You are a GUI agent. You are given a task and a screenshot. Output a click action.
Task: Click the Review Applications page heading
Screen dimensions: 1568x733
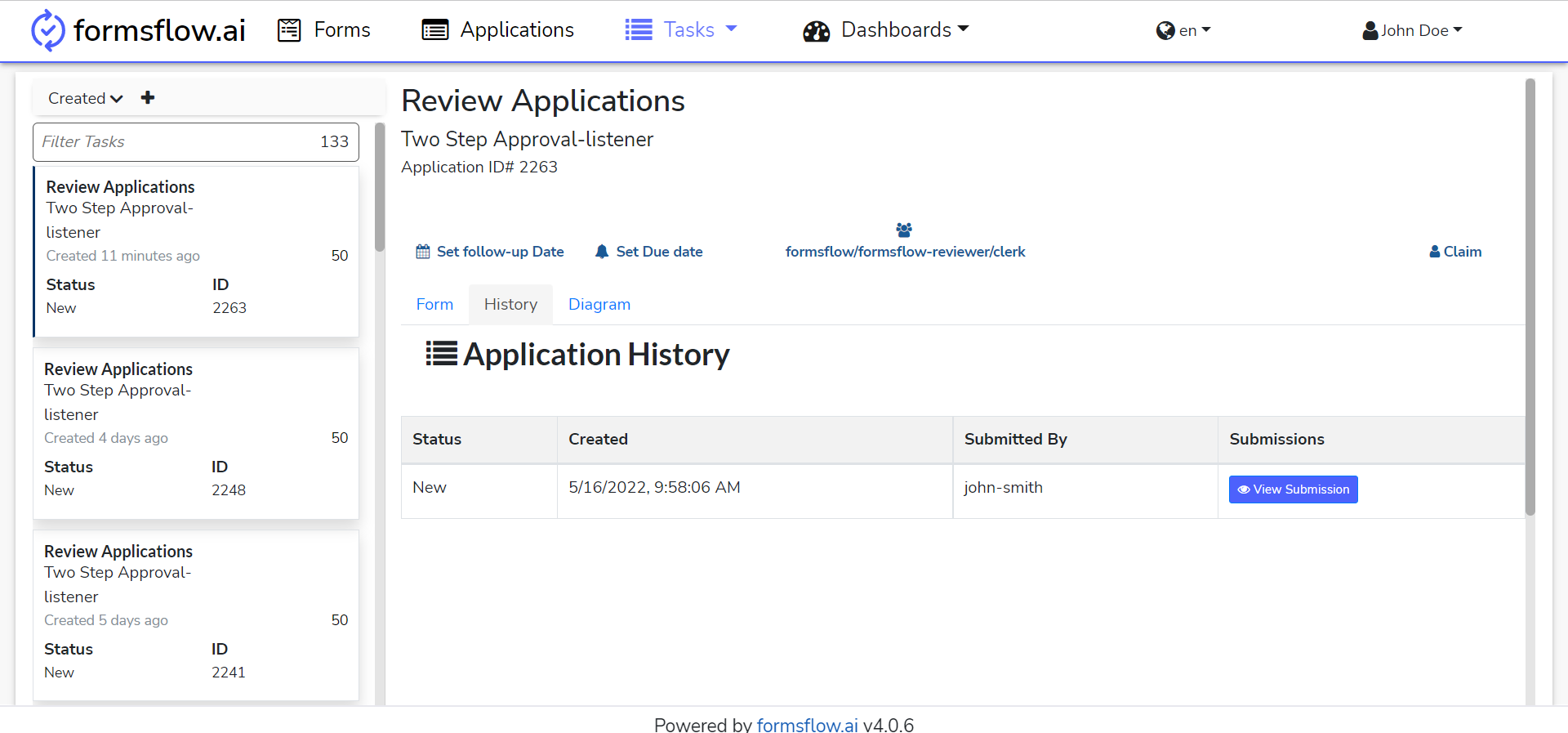click(x=543, y=101)
